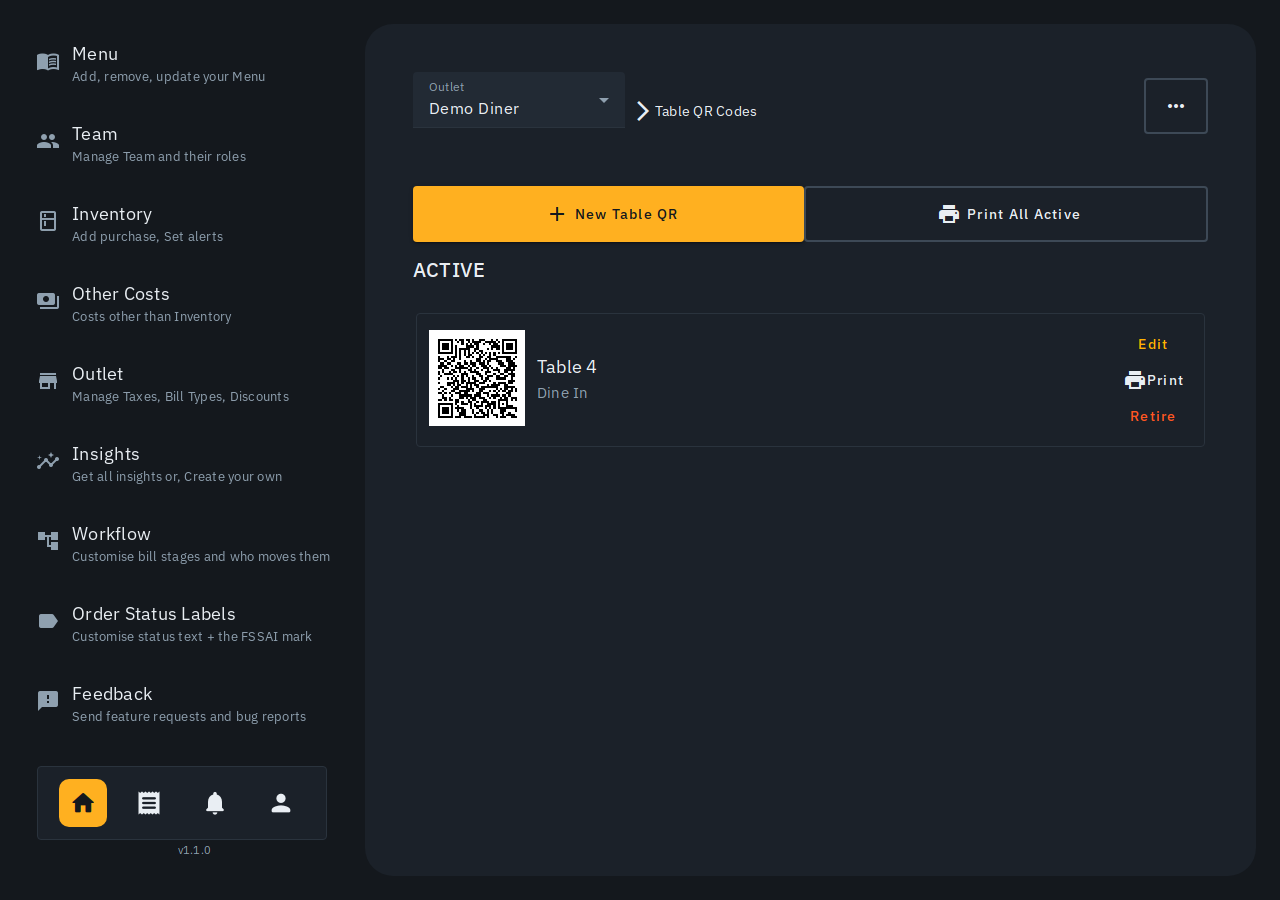Screen dimensions: 1280x900
Task: Click the Table QR Codes breadcrumb
Action: pyautogui.click(x=706, y=111)
